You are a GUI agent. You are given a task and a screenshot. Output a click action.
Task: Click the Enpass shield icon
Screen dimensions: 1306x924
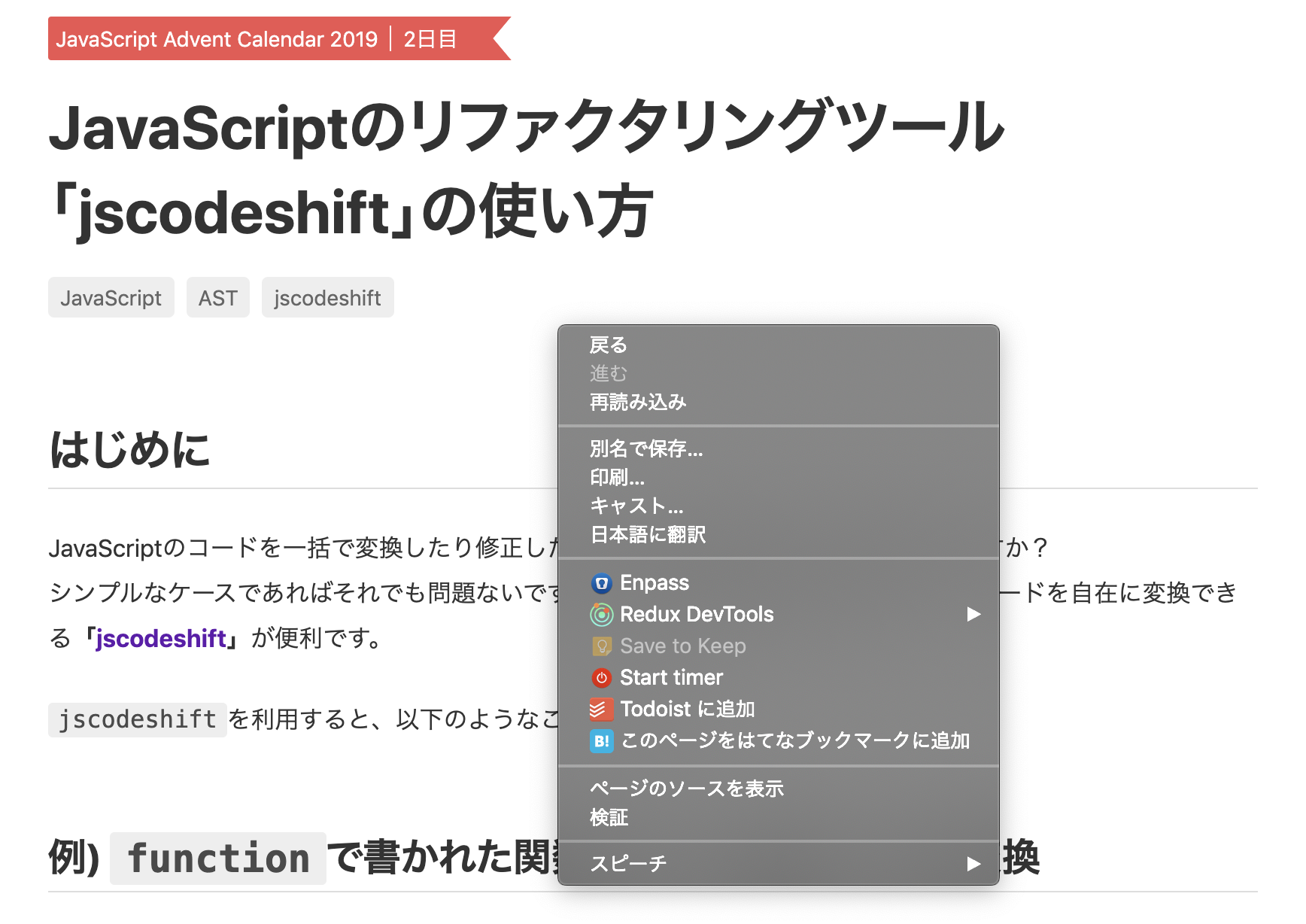[x=601, y=583]
